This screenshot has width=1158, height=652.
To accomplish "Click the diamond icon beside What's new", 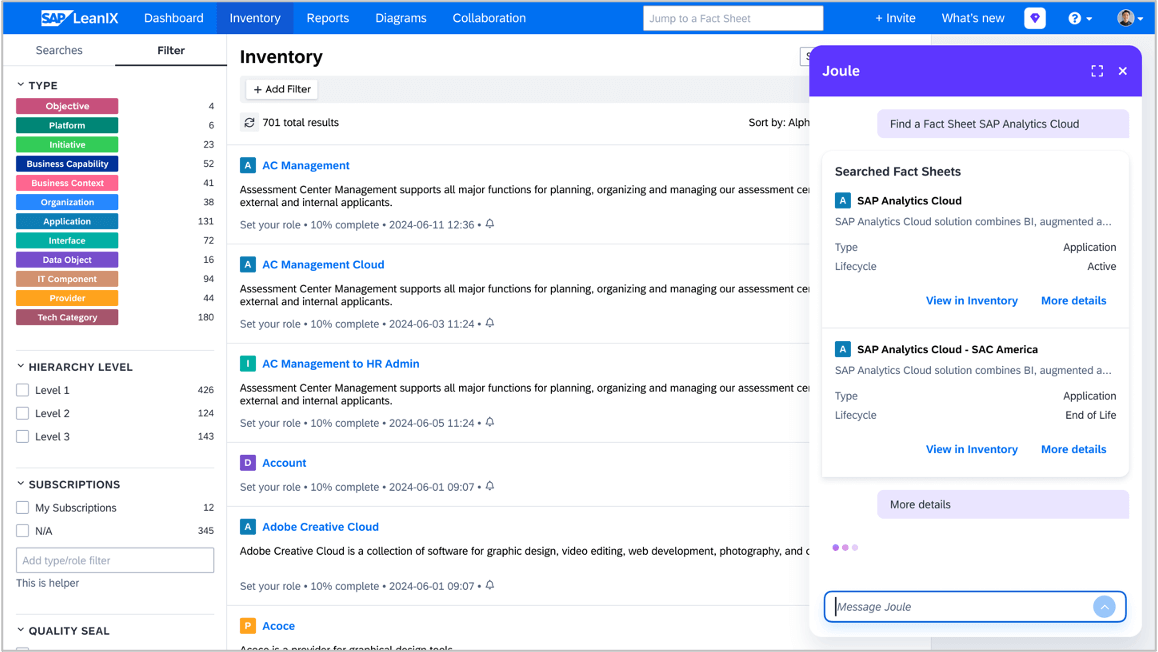I will 1035,18.
